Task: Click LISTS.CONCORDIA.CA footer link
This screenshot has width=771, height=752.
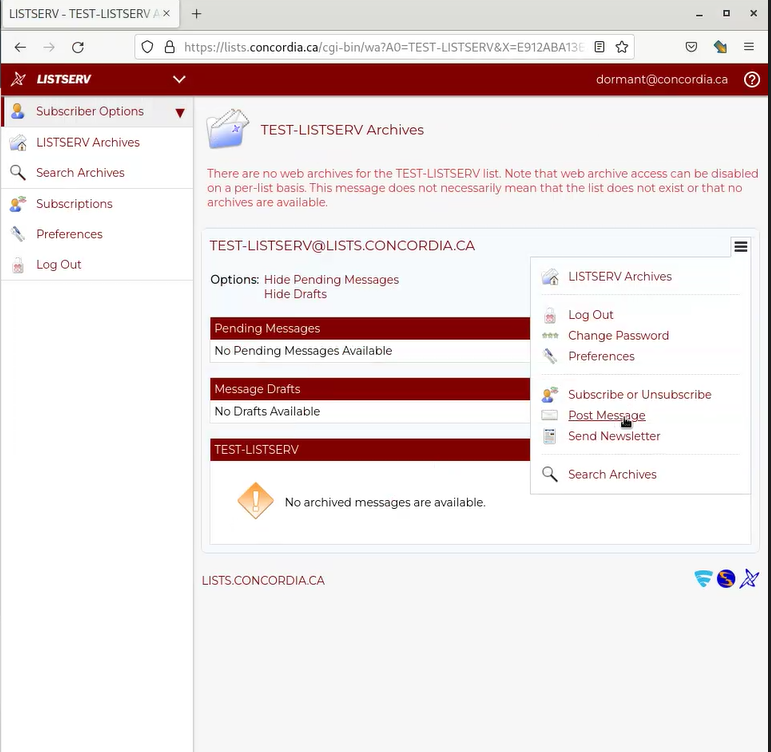Action: (x=263, y=580)
